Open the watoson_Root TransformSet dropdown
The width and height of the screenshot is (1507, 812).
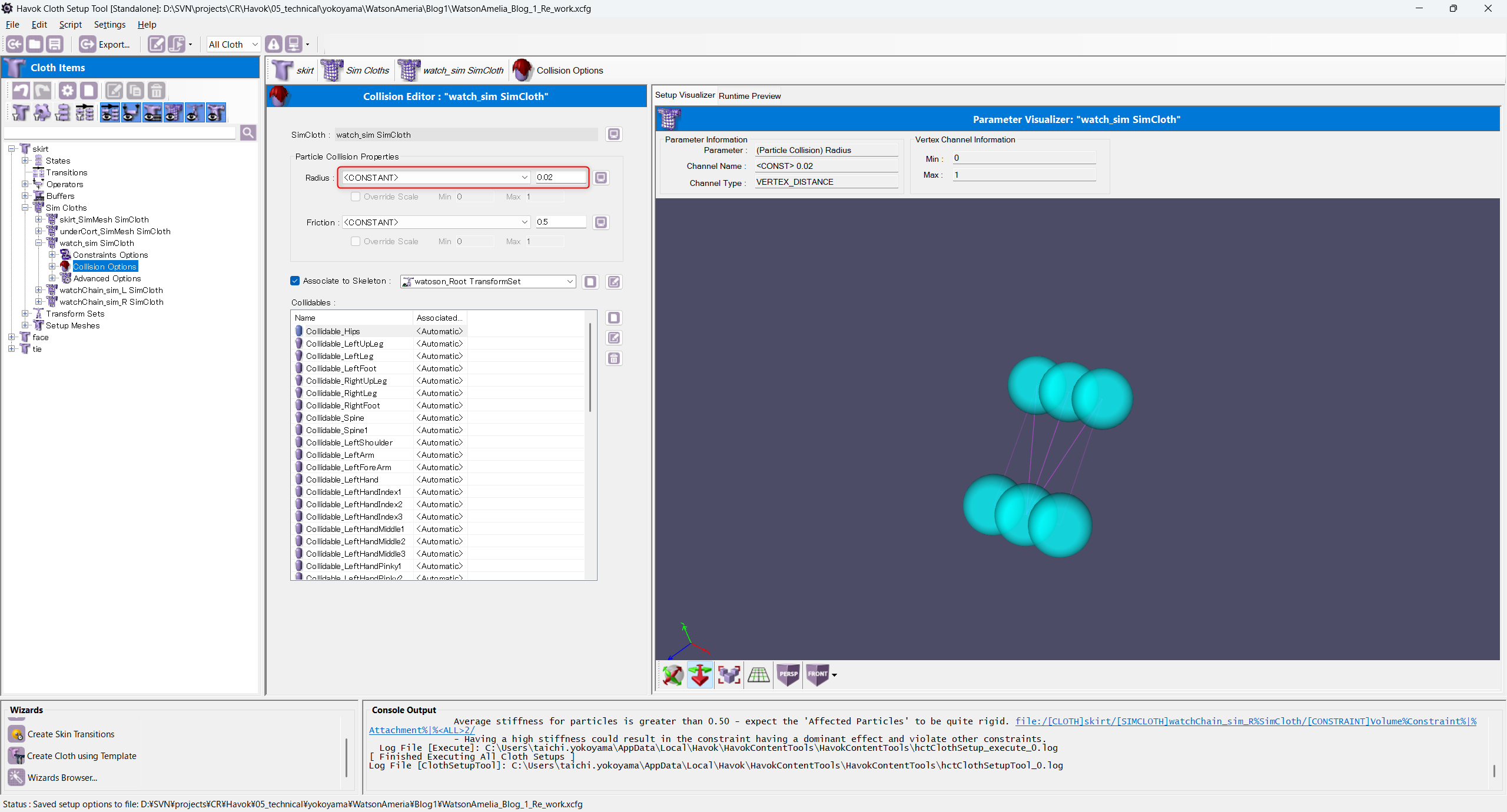click(488, 281)
